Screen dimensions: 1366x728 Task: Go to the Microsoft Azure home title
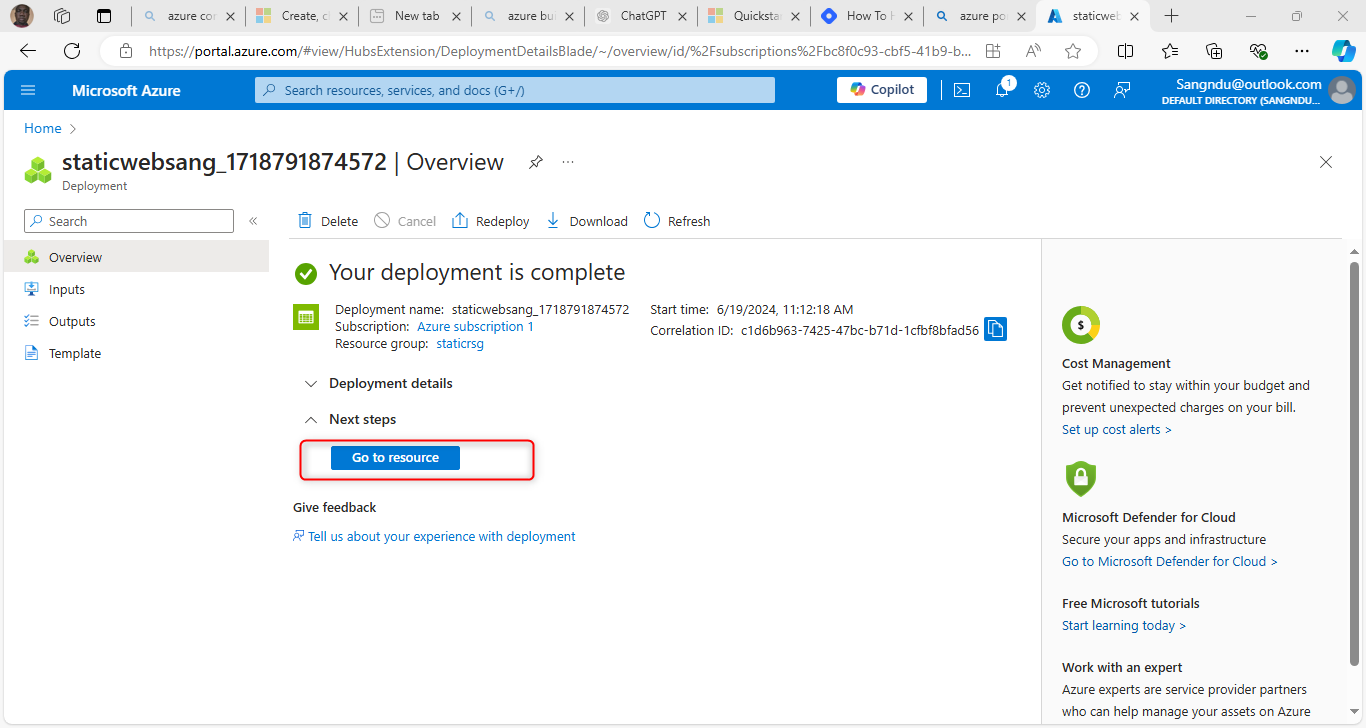click(x=126, y=90)
